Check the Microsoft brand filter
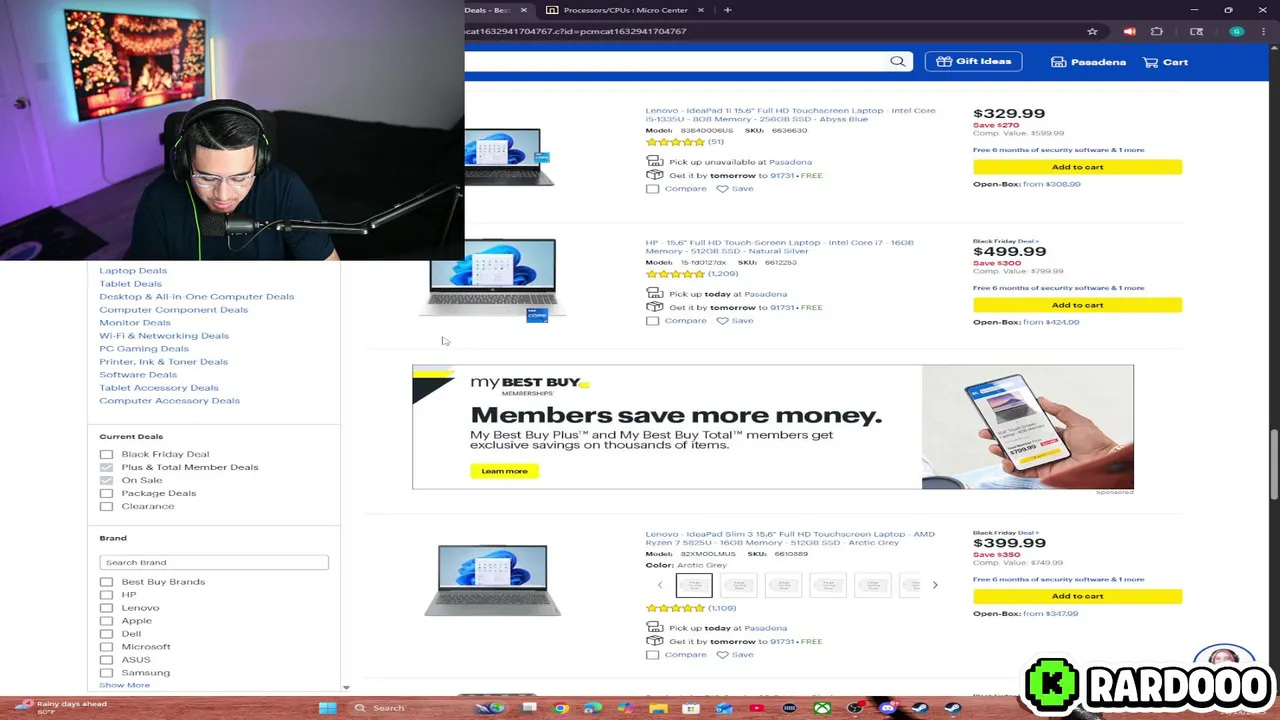The height and width of the screenshot is (720, 1280). [106, 647]
